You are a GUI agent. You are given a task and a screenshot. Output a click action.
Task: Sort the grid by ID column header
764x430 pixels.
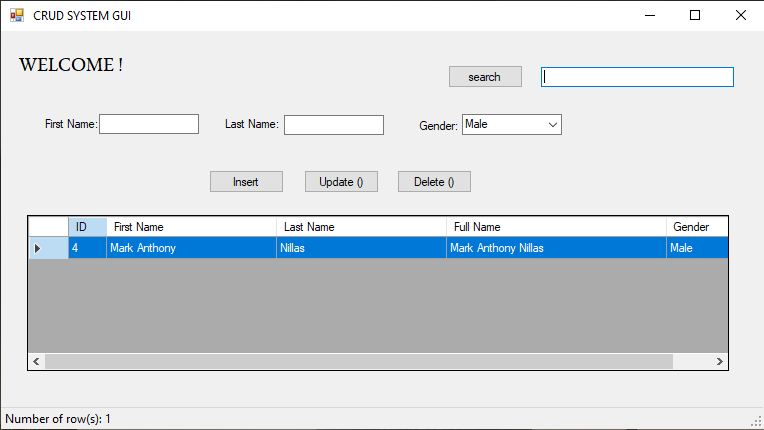point(87,227)
